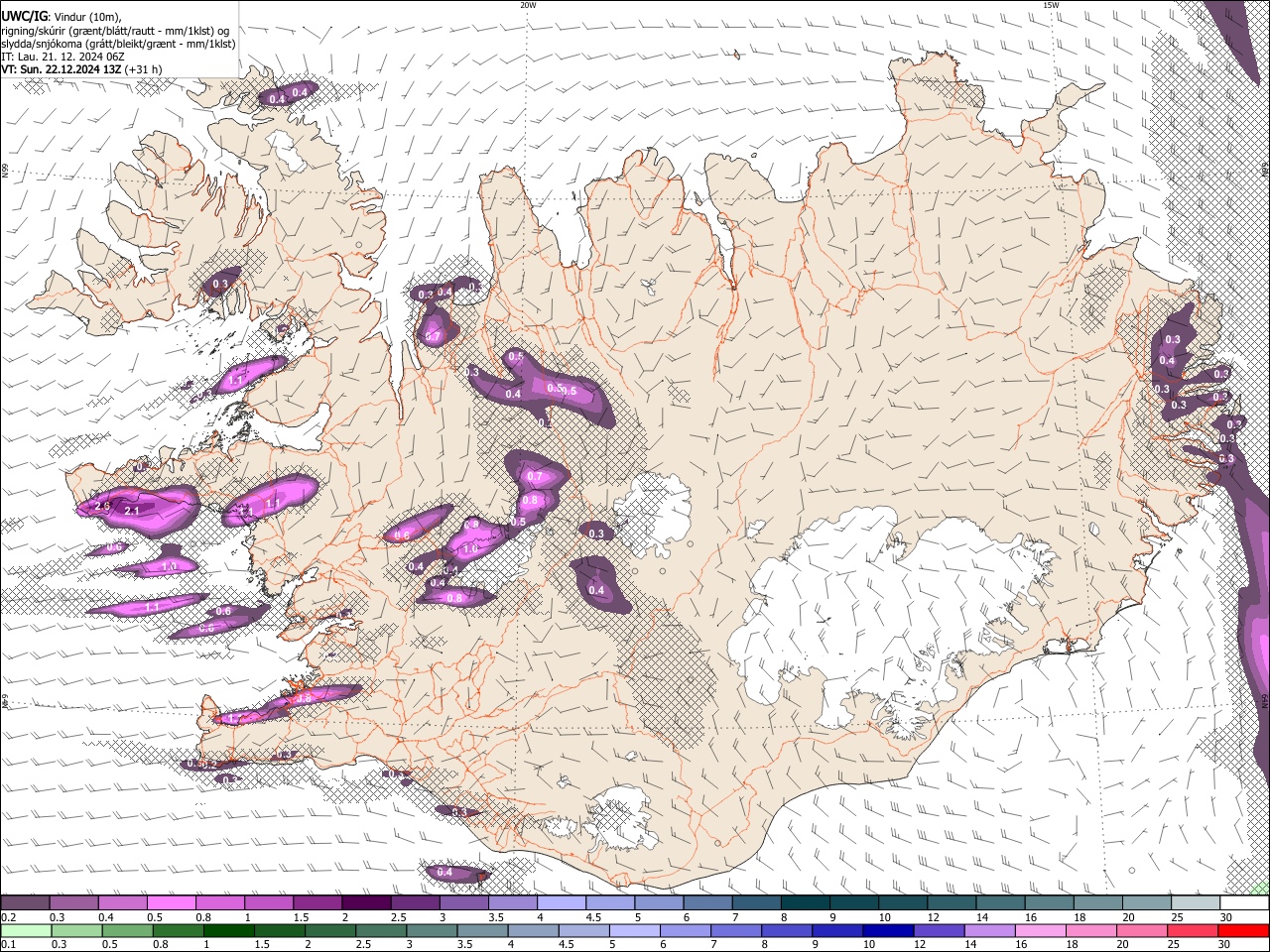Click the 30 label under the upper scale
1270x952 pixels.
click(x=1226, y=917)
